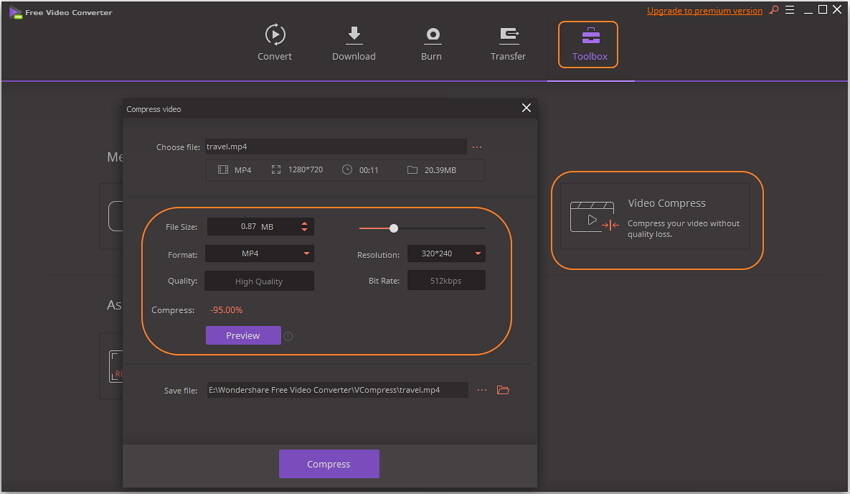The image size is (850, 494).
Task: Click the 512kbps Bit Rate field
Action: [446, 281]
